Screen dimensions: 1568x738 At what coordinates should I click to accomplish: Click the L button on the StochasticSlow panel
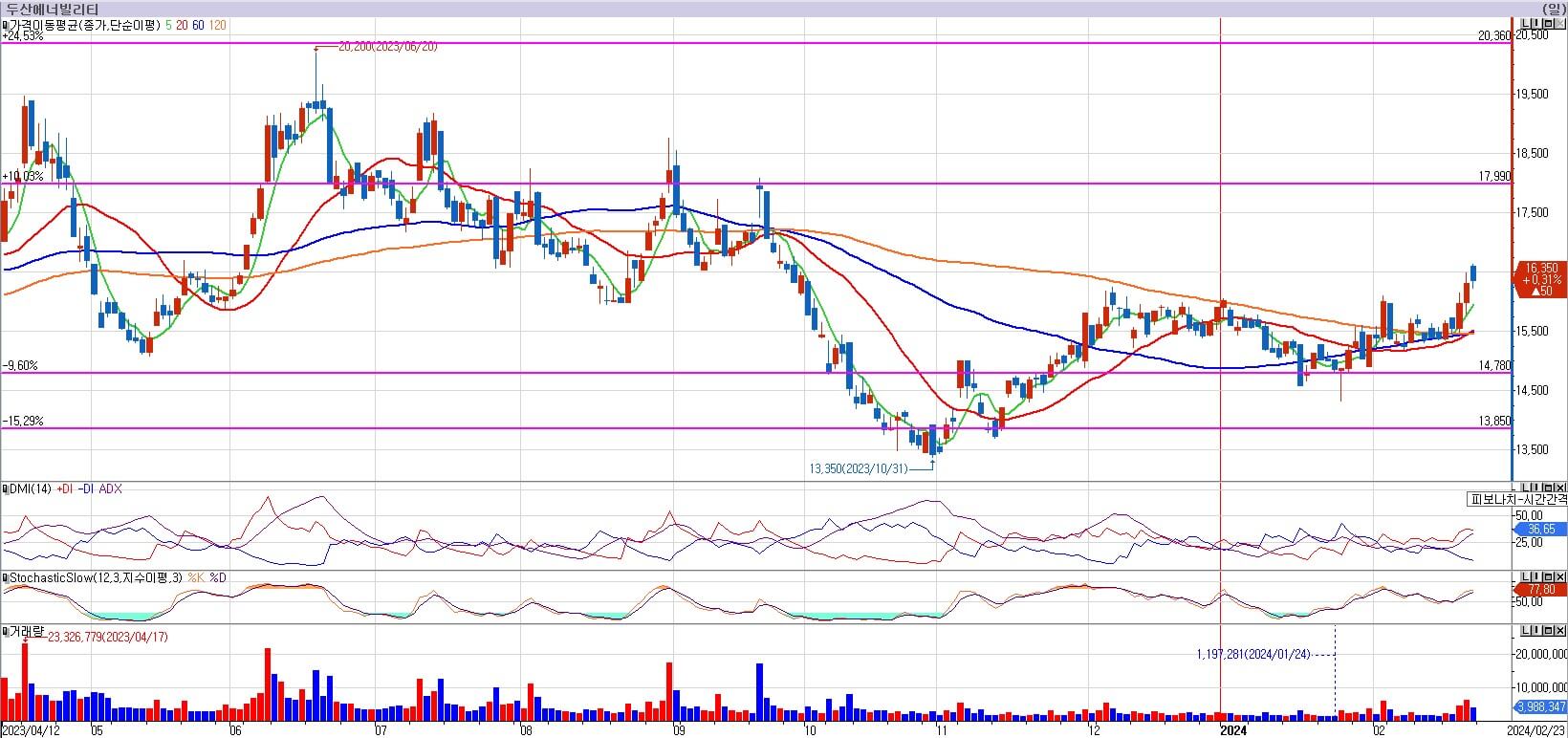coord(1525,576)
